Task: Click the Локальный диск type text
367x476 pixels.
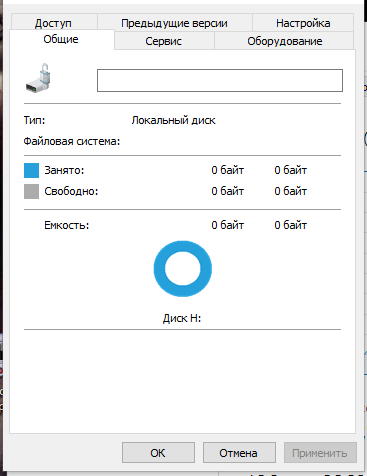Action: coord(173,120)
